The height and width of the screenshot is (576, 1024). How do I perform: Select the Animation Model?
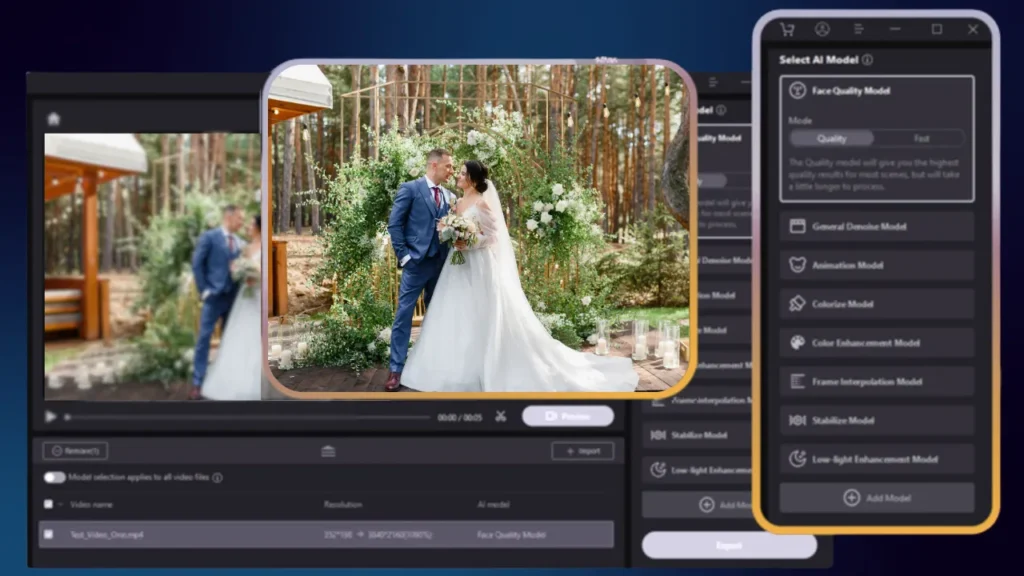pyautogui.click(x=876, y=265)
